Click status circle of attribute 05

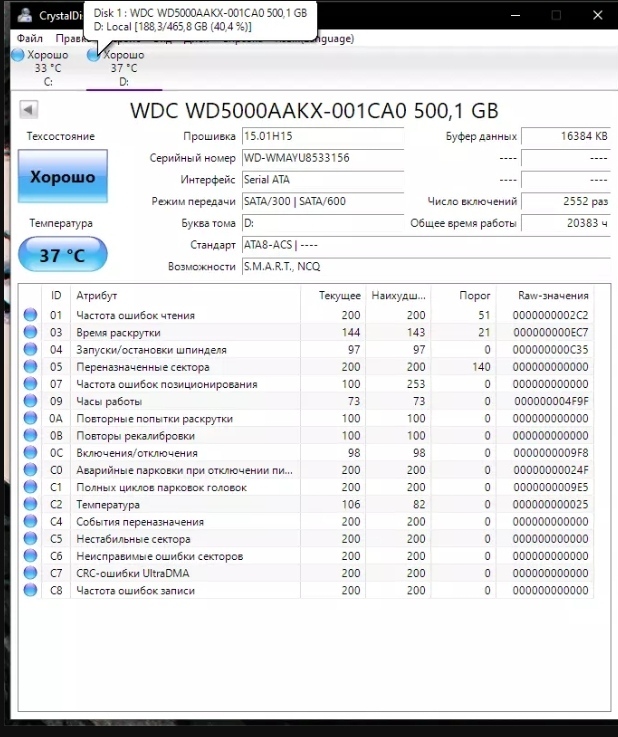tap(31, 366)
